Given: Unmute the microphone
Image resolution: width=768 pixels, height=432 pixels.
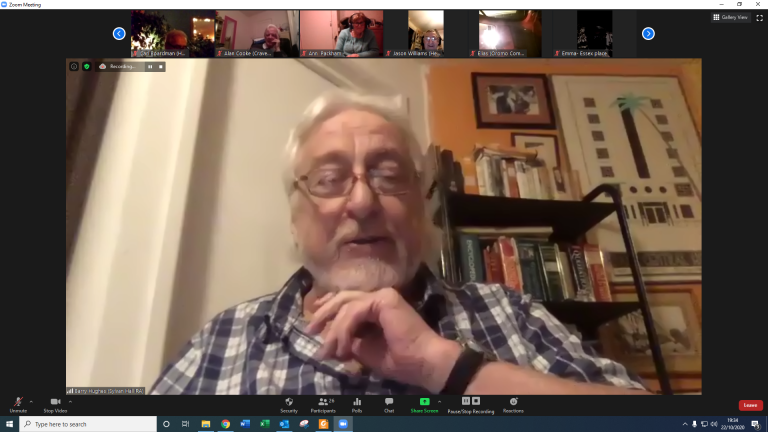Looking at the screenshot, I should pyautogui.click(x=18, y=405).
